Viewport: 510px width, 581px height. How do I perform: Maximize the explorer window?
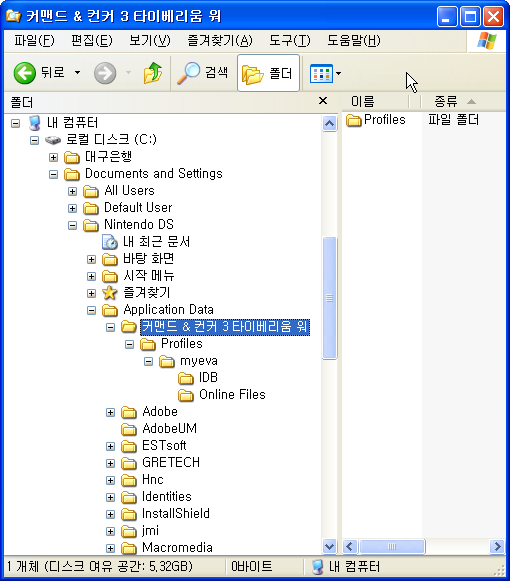tap(470, 17)
